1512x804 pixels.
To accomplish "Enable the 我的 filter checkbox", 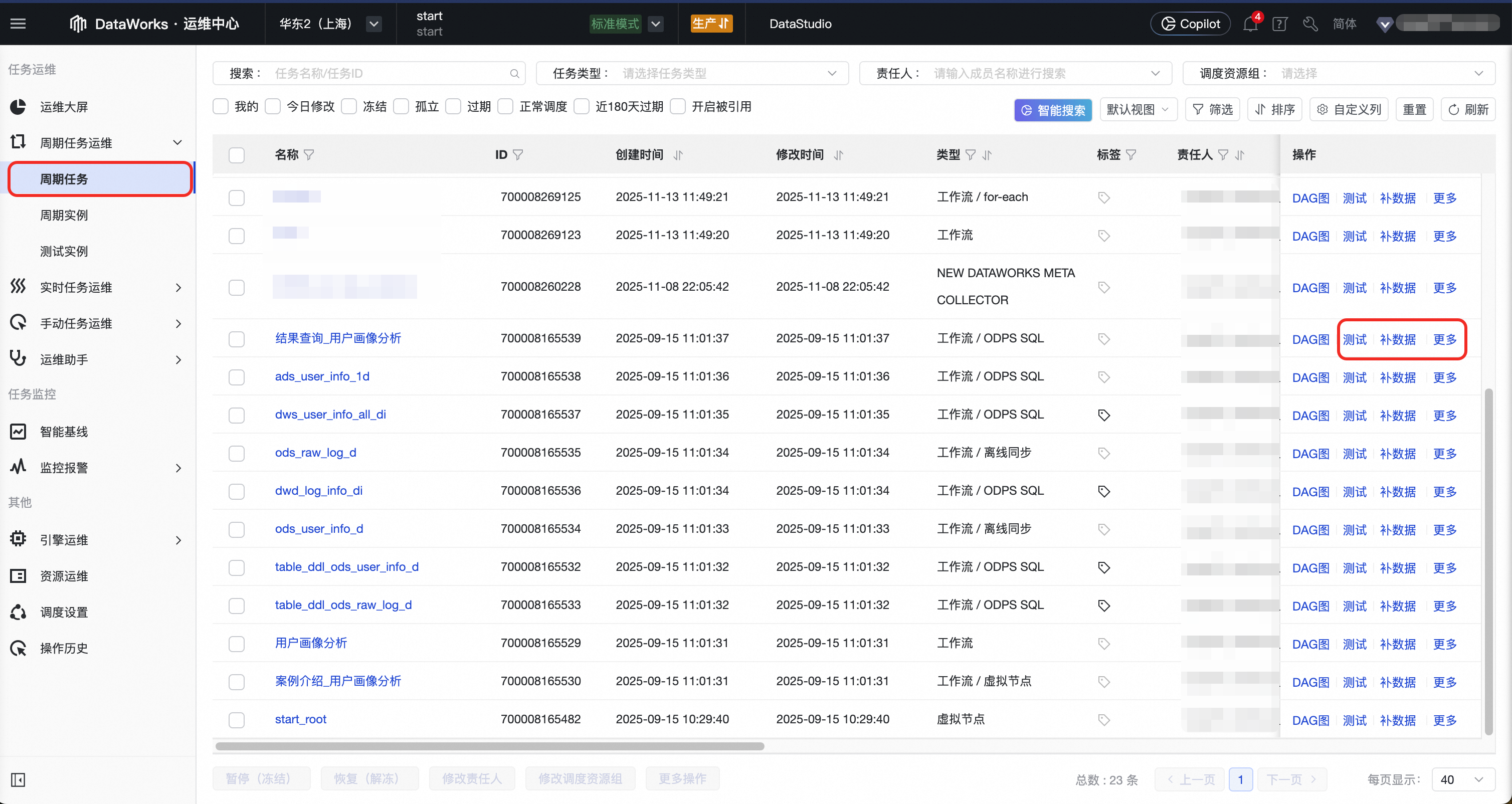I will pyautogui.click(x=221, y=107).
